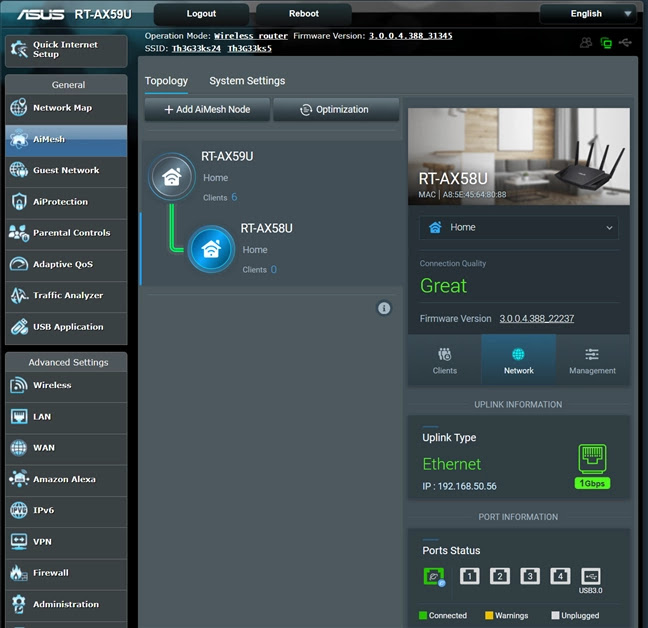Click the Parental Controls family icon
Viewport: 648px width, 628px height.
point(19,233)
